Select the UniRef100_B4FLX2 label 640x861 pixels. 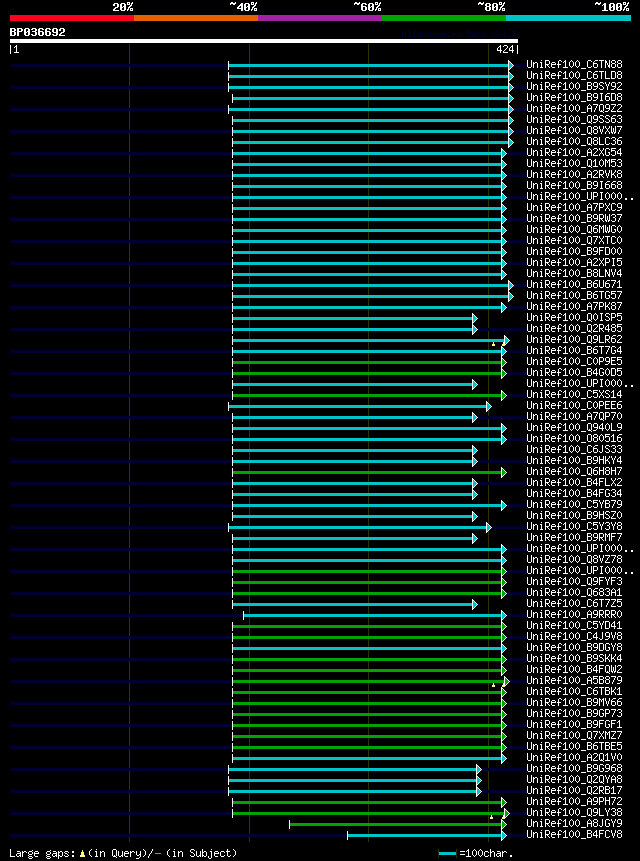click(574, 482)
